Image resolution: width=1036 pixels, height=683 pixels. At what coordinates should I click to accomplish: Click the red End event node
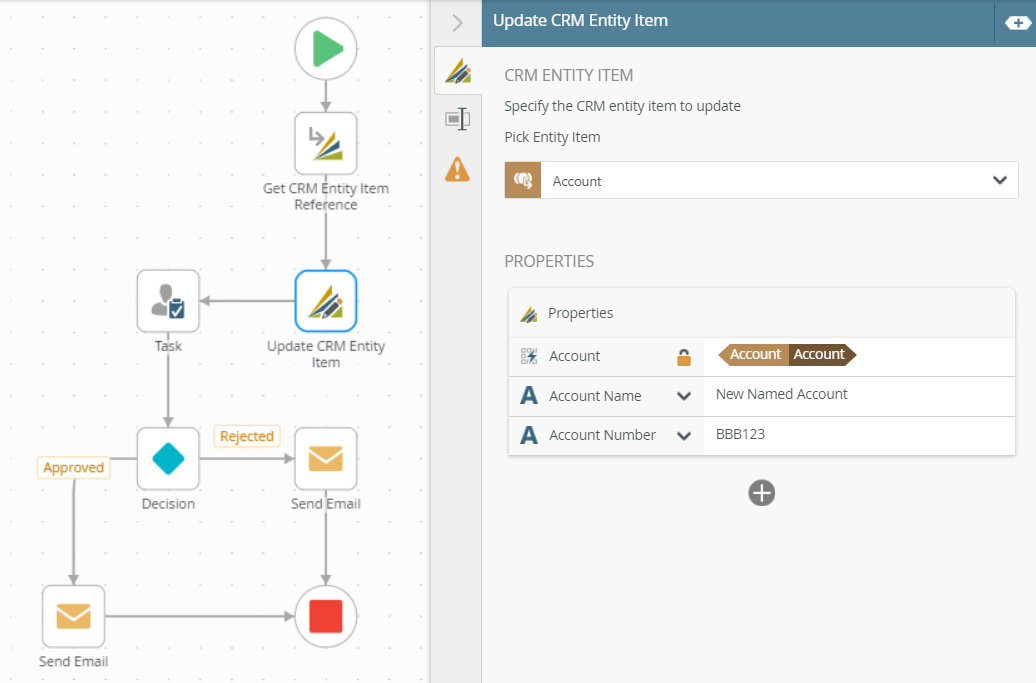click(x=326, y=616)
